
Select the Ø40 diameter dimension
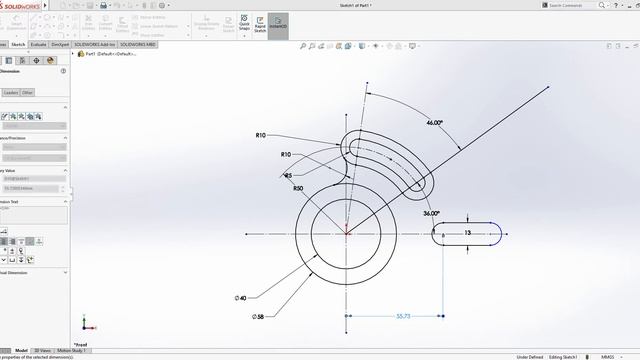coord(240,298)
